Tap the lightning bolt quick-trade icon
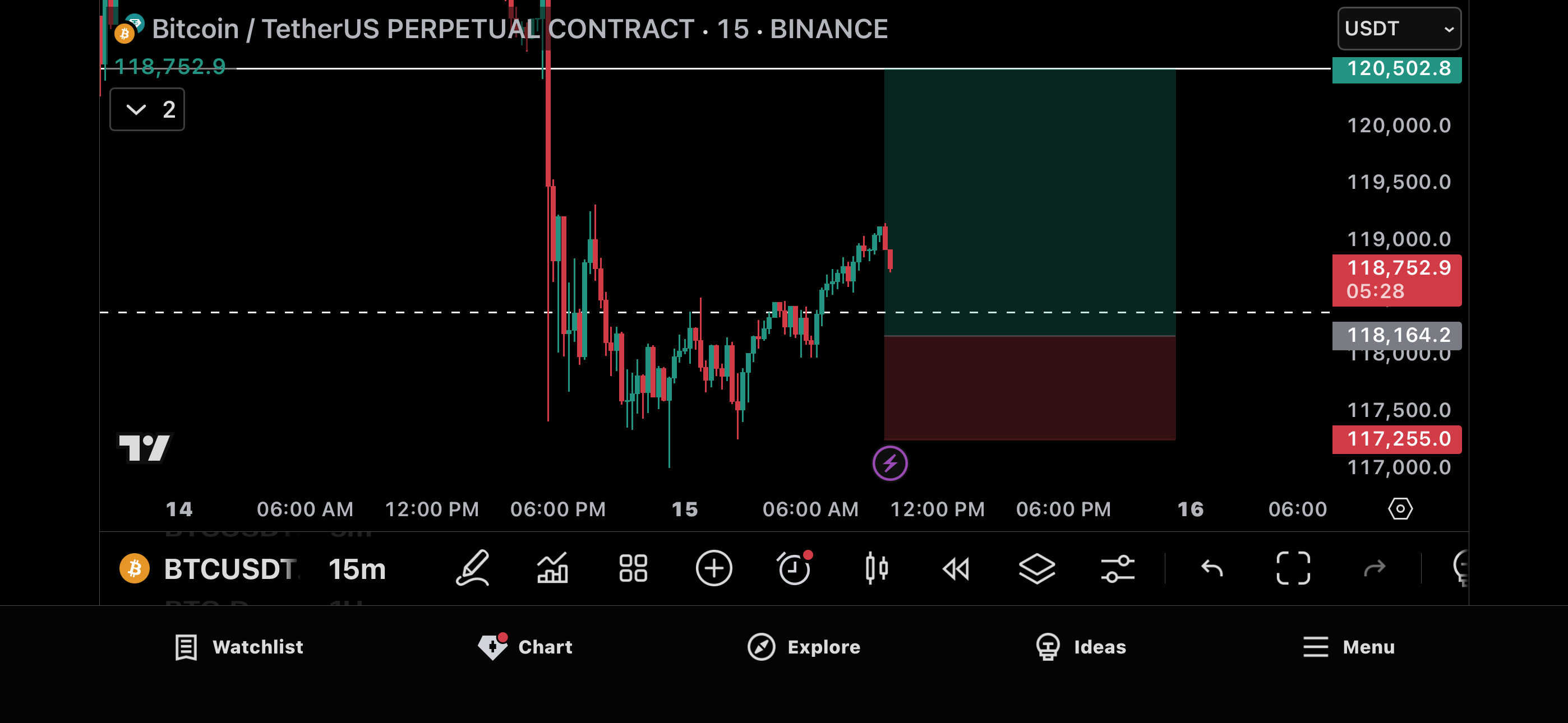1568x723 pixels. pos(891,463)
